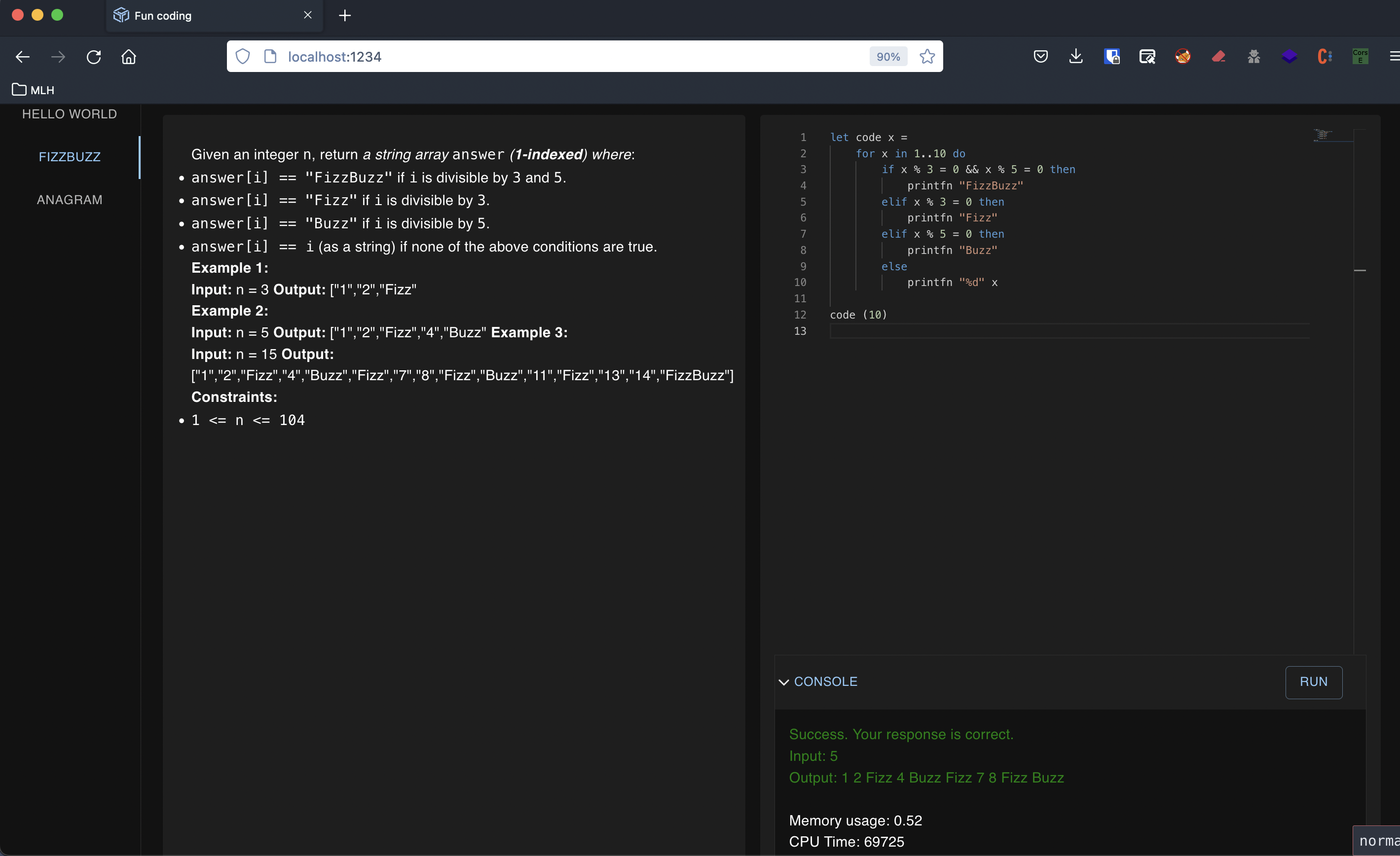The height and width of the screenshot is (856, 1400).
Task: Open a new browser tab
Action: tap(345, 15)
